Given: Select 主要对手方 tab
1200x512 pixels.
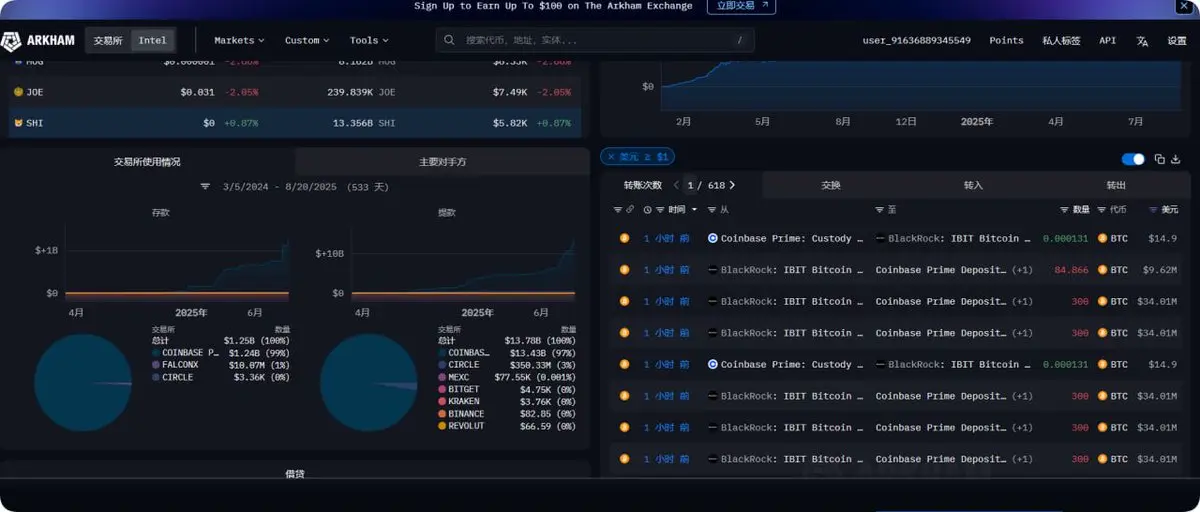Looking at the screenshot, I should point(442,161).
